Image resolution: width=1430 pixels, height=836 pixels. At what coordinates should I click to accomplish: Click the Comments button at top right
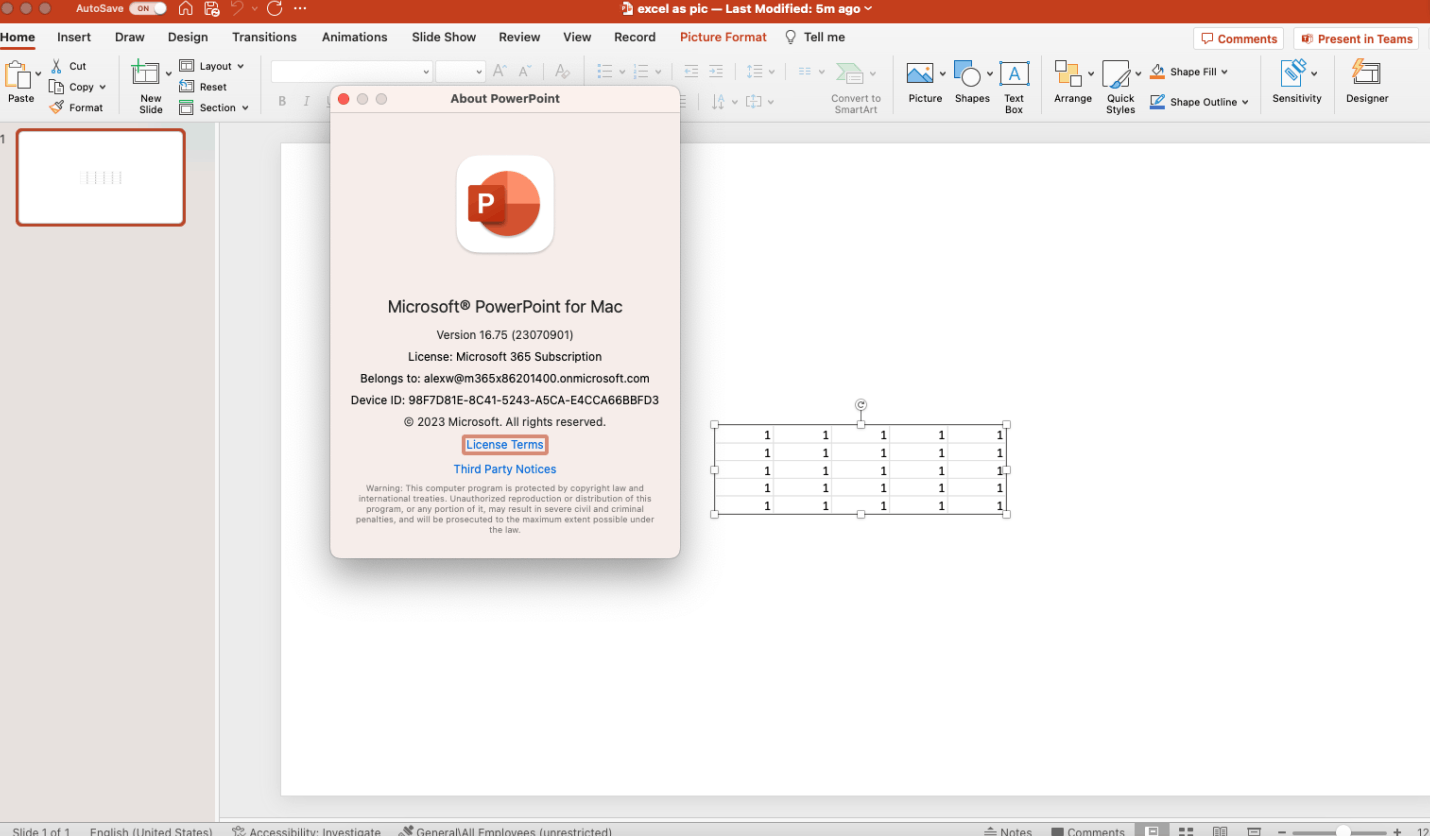(1238, 39)
